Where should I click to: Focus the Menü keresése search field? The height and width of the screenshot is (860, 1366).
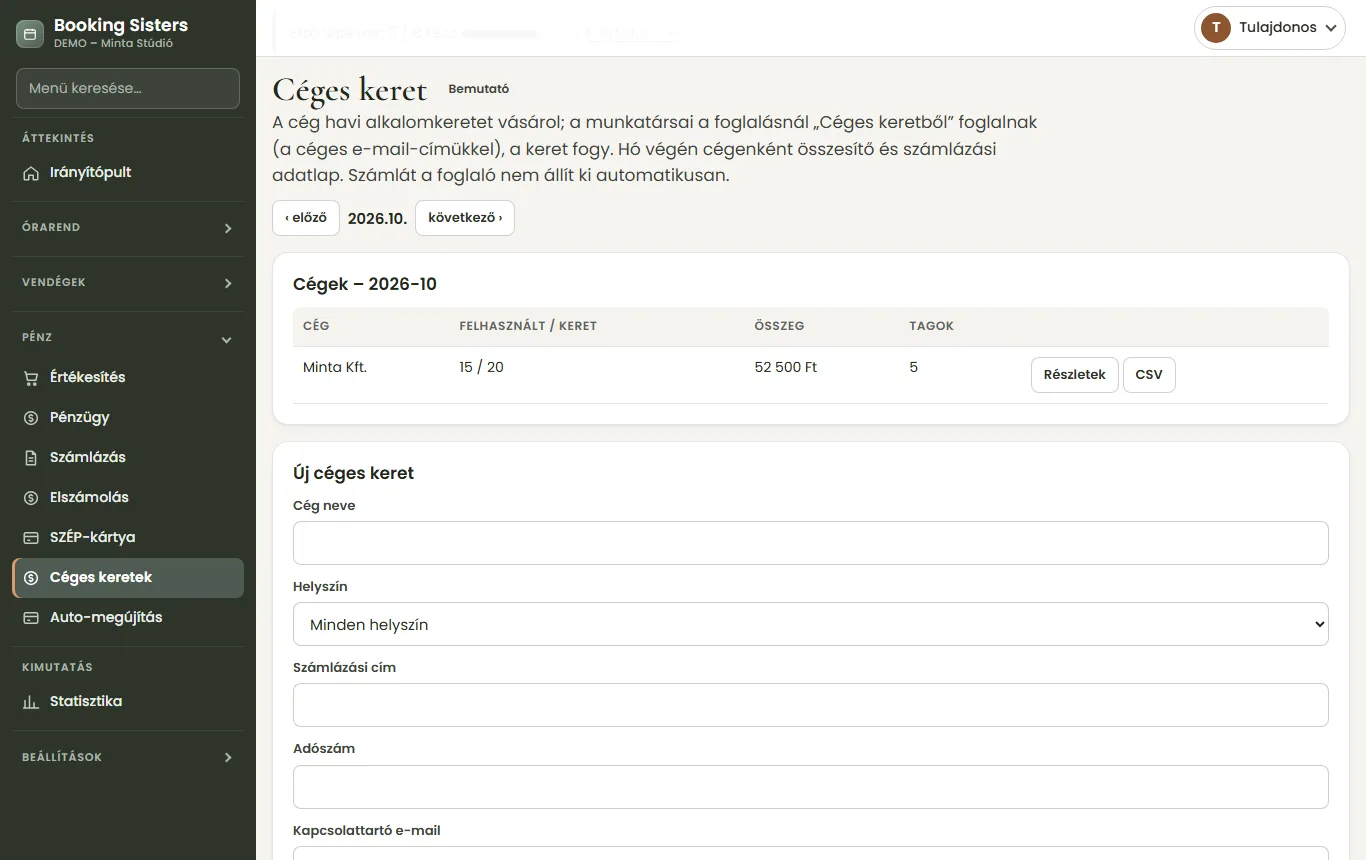click(x=128, y=88)
